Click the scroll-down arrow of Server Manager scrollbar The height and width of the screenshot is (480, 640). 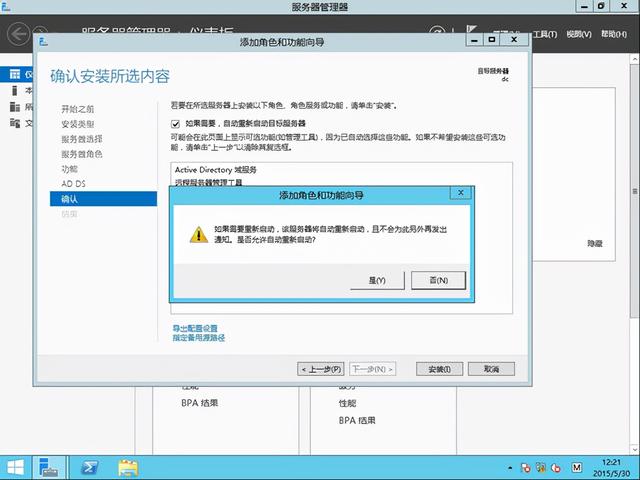(635, 450)
